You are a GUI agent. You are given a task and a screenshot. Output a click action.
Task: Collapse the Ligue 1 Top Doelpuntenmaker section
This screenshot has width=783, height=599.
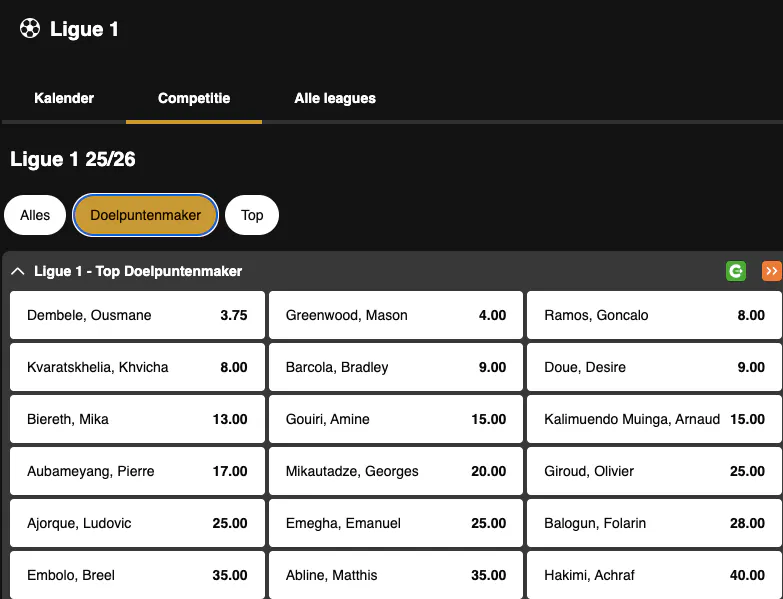[x=17, y=271]
